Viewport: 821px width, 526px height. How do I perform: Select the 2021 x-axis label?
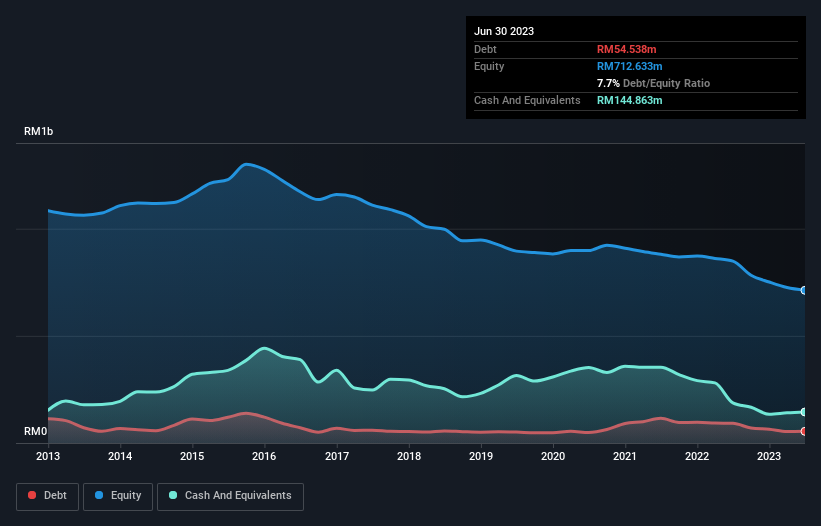(625, 457)
